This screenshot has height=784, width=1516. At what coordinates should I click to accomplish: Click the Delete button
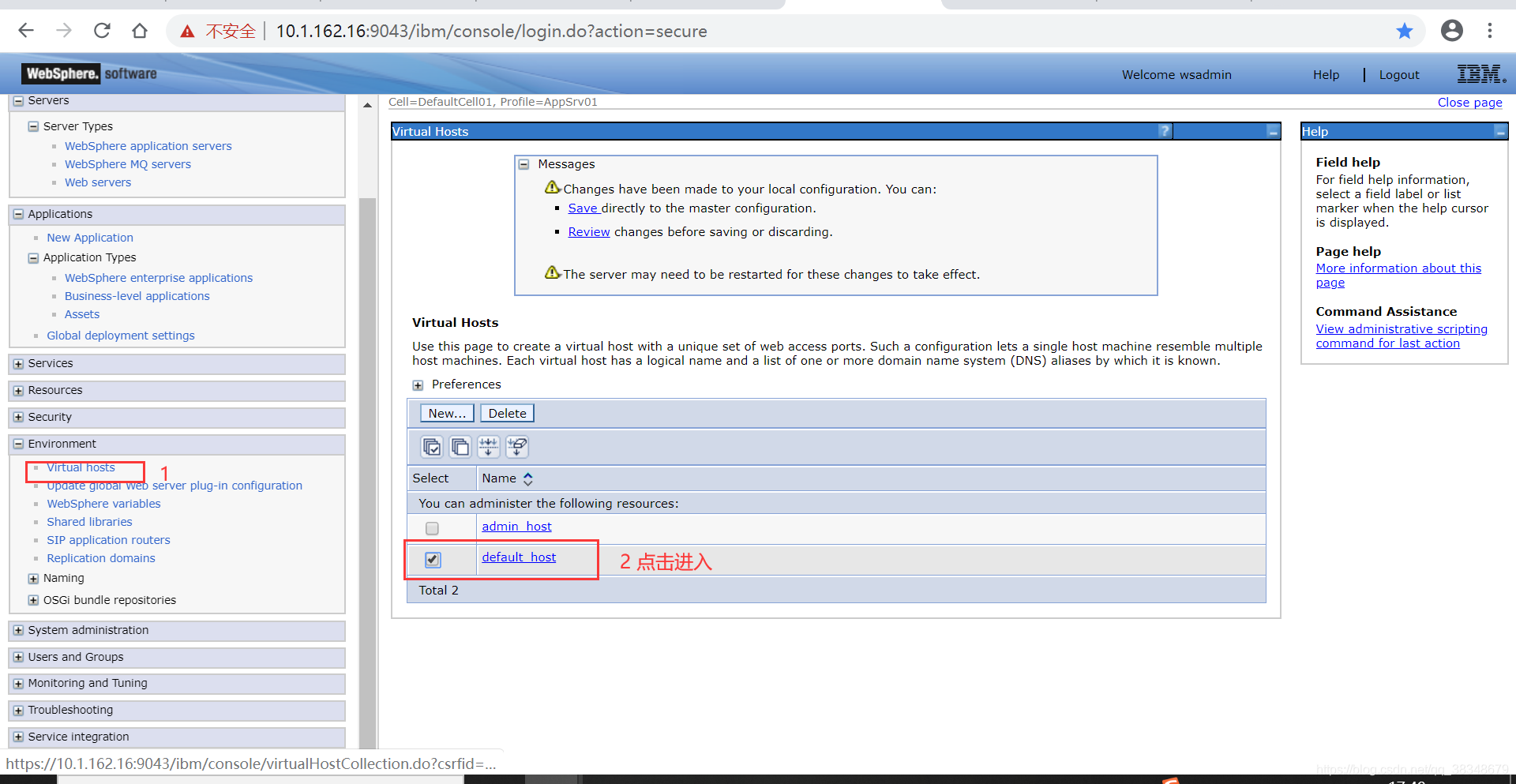pos(507,413)
